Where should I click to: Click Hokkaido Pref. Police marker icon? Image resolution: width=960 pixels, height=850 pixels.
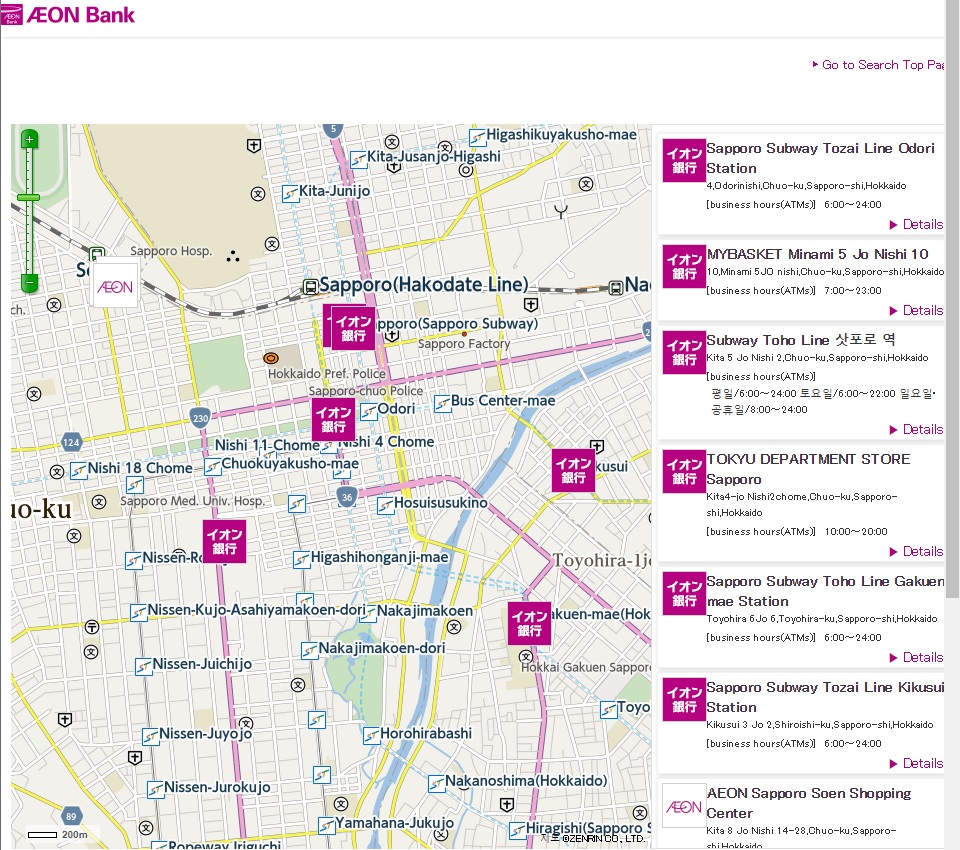pos(271,358)
